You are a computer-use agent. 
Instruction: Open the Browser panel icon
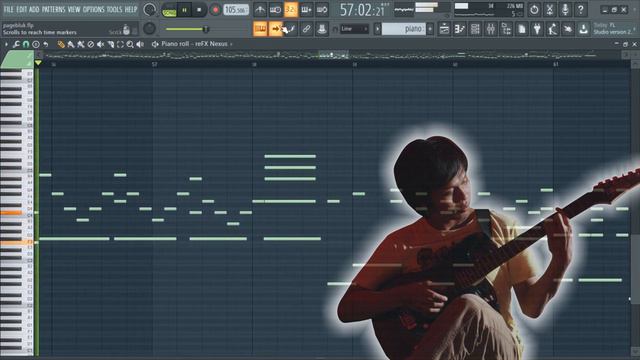click(506, 29)
